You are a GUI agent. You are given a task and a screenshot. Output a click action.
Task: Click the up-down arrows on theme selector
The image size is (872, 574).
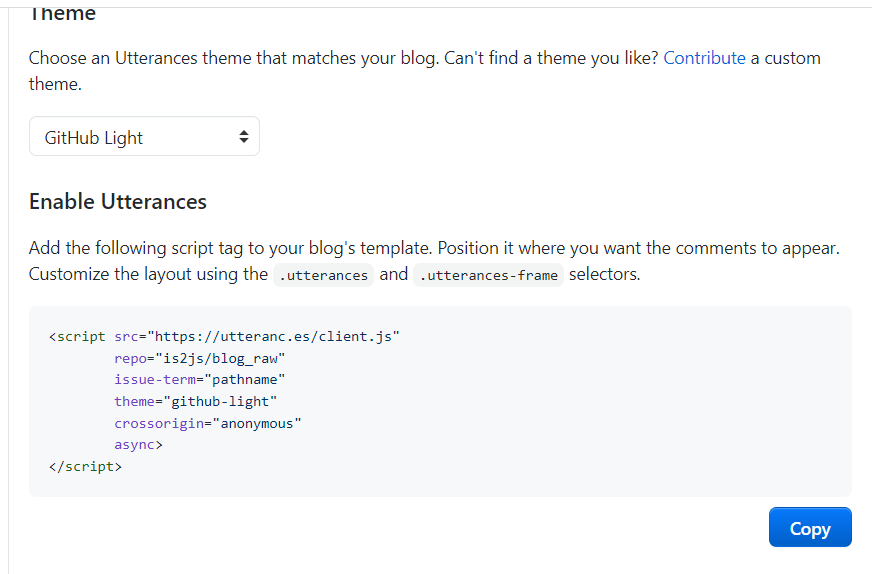(243, 137)
